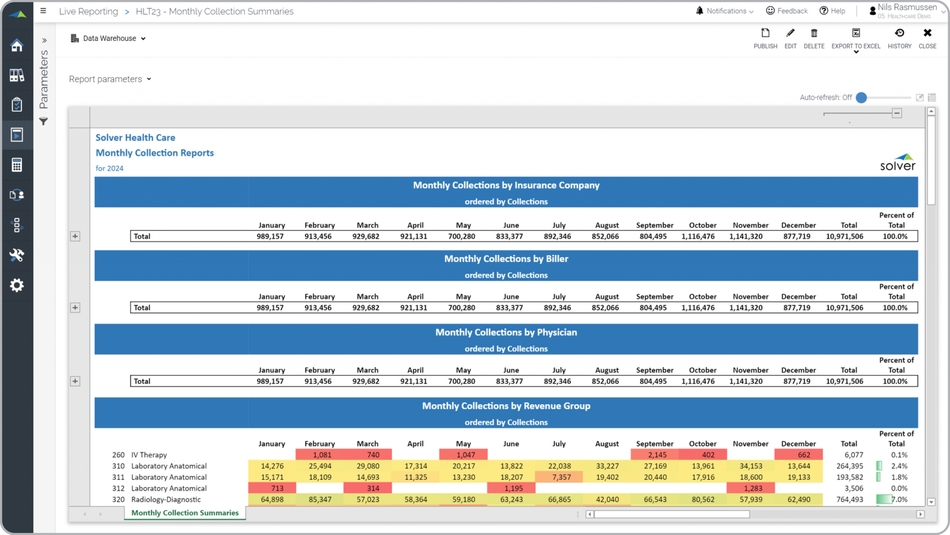This screenshot has height=535, width=950.
Task: Expand the Biller Total row
Action: 75,308
